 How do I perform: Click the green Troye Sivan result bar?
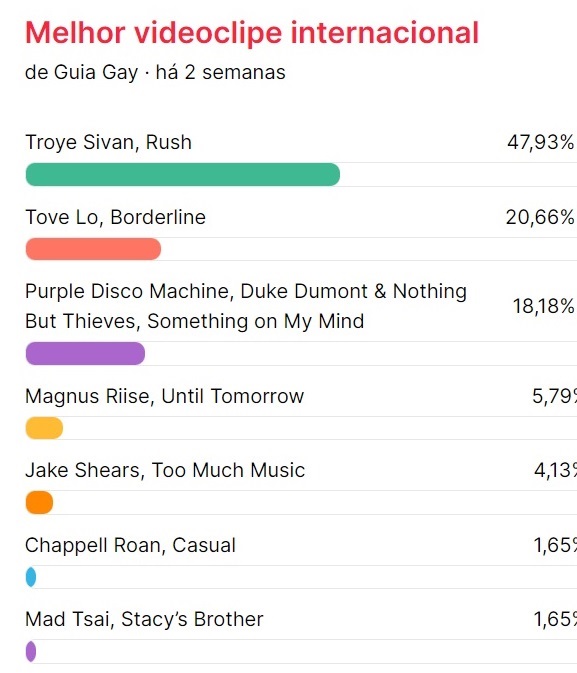tap(183, 174)
